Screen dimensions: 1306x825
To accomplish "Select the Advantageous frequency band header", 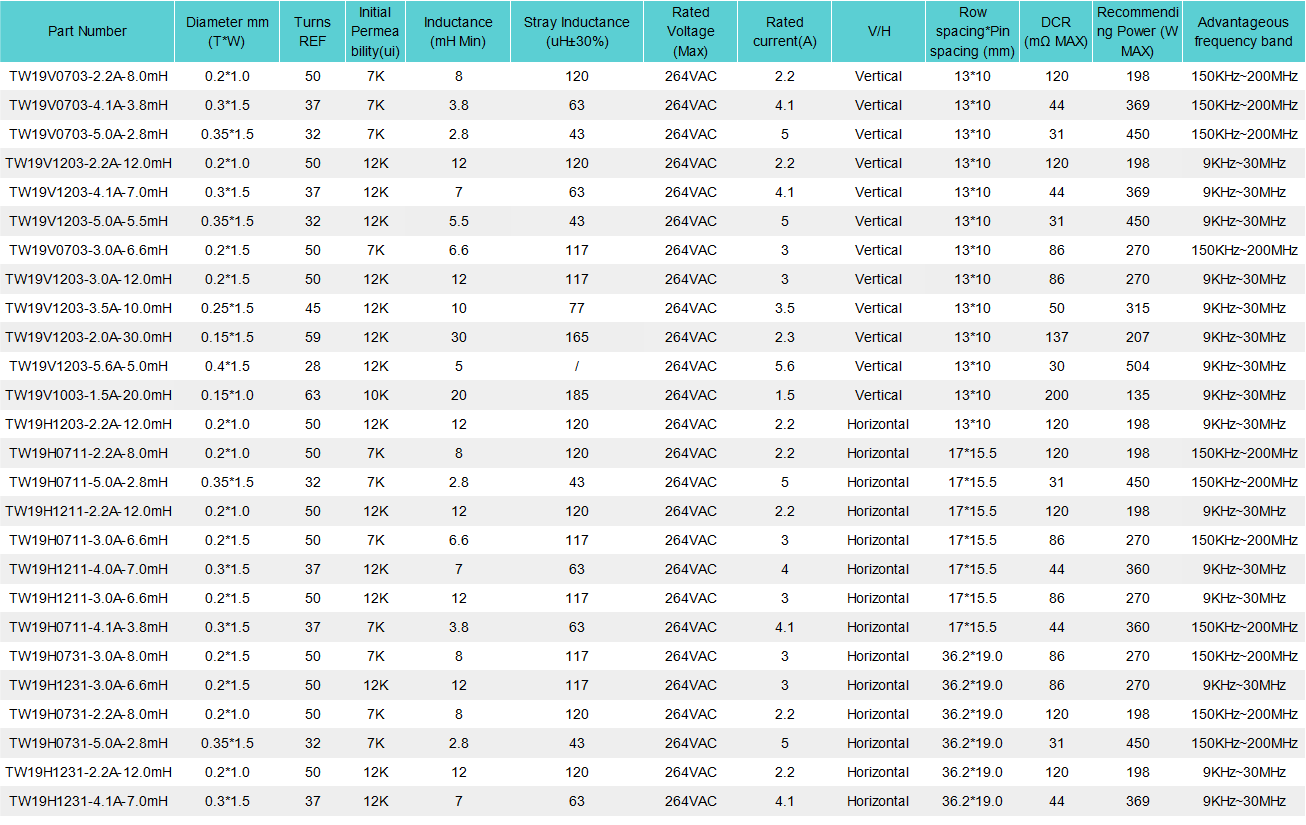I will click(x=1243, y=31).
